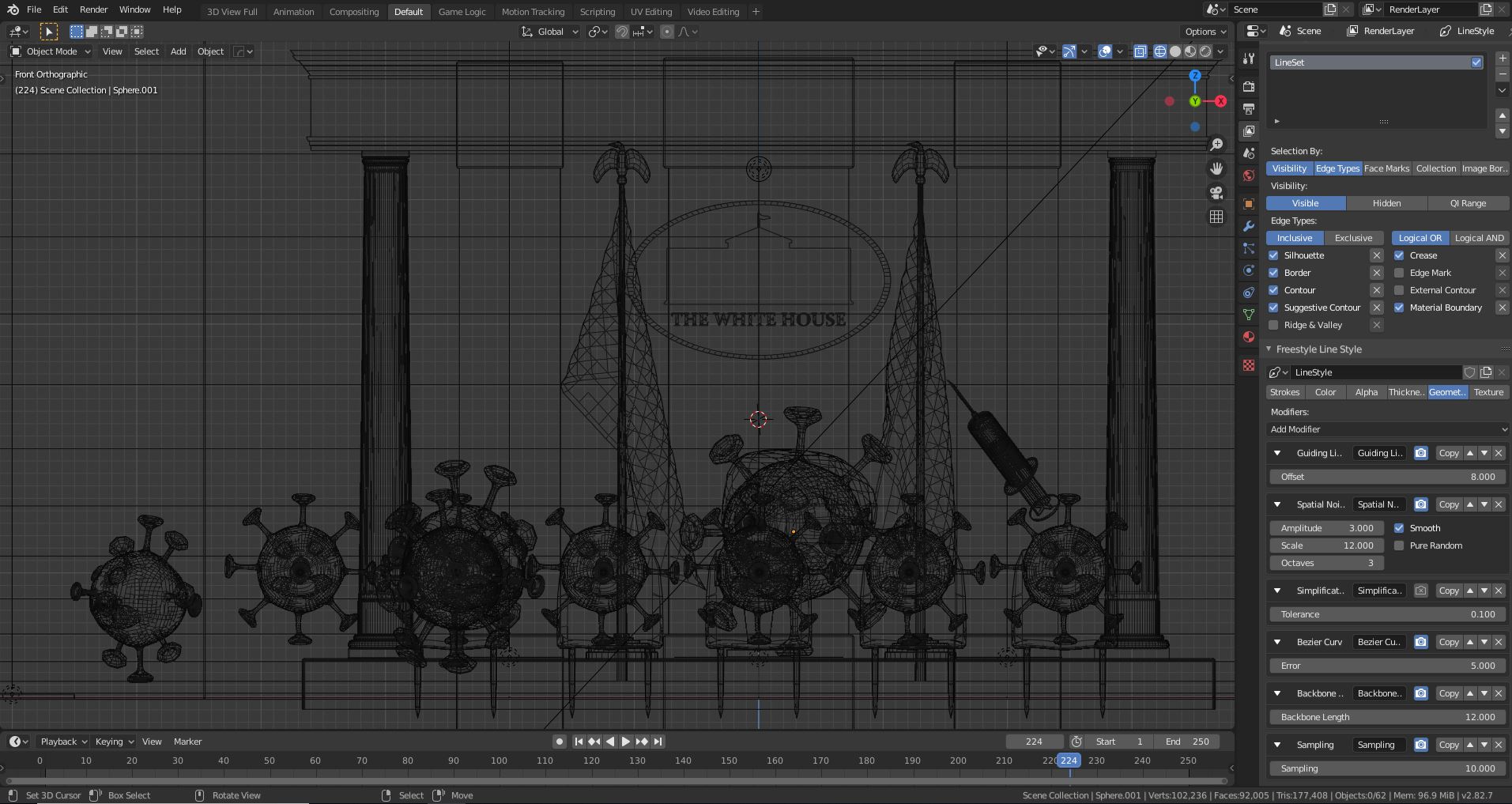Image resolution: width=1512 pixels, height=804 pixels.
Task: Enable External Contour checkbox
Action: 1399,290
